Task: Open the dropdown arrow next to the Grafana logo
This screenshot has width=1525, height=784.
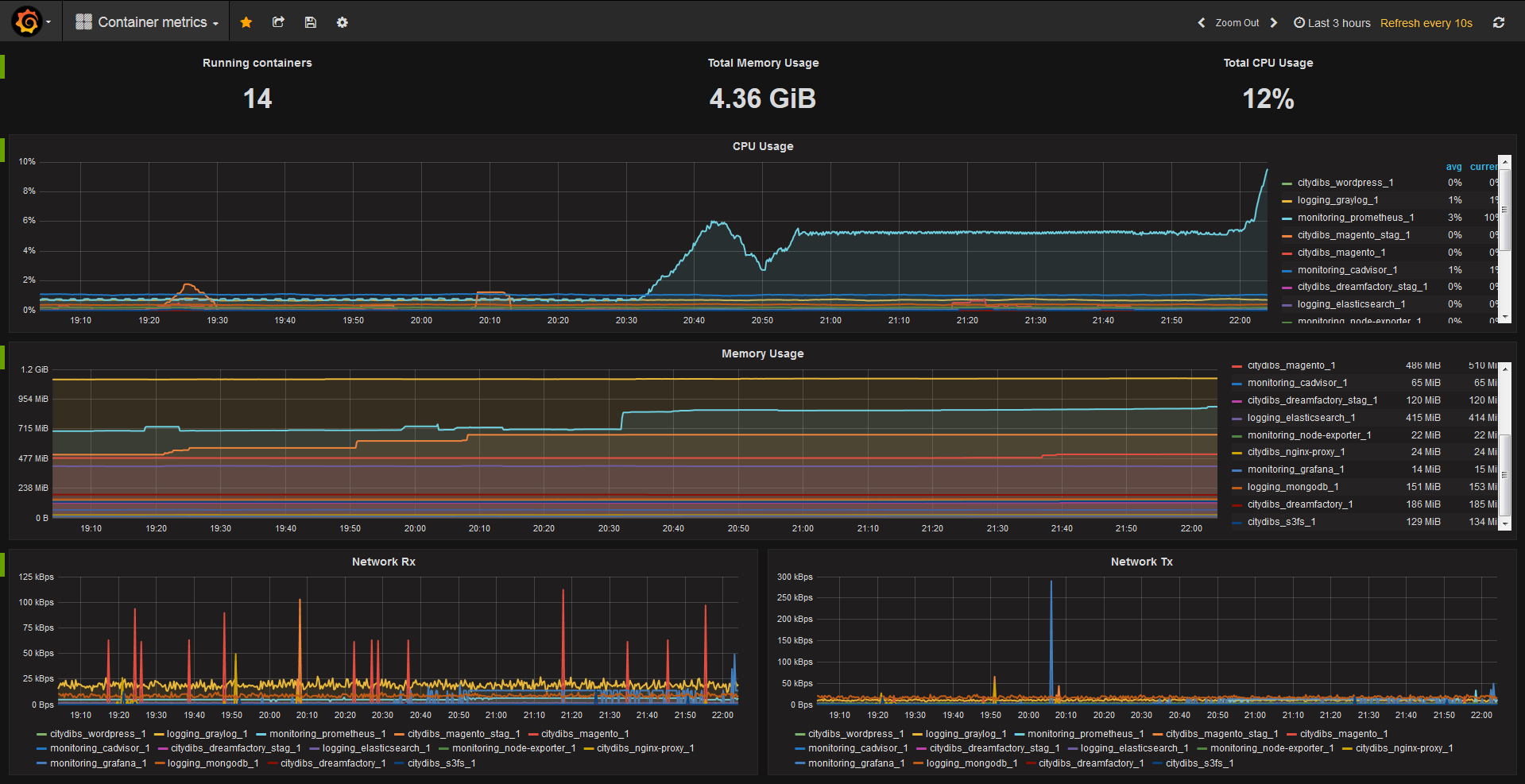Action: (48, 21)
